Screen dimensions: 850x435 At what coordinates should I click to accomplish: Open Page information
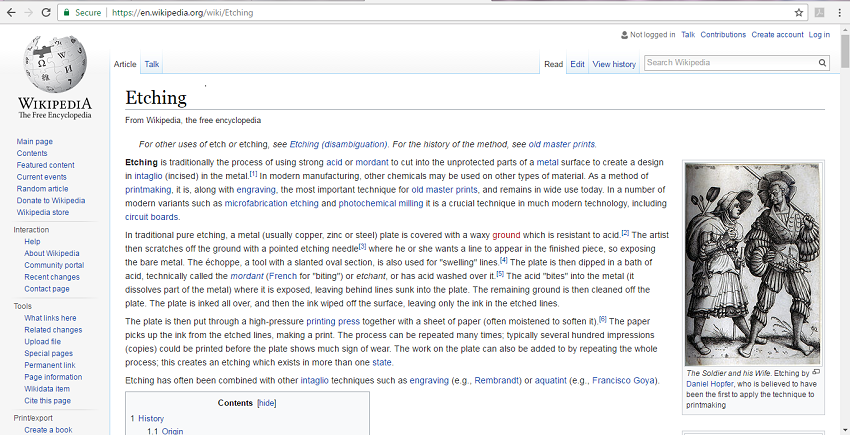[53, 377]
